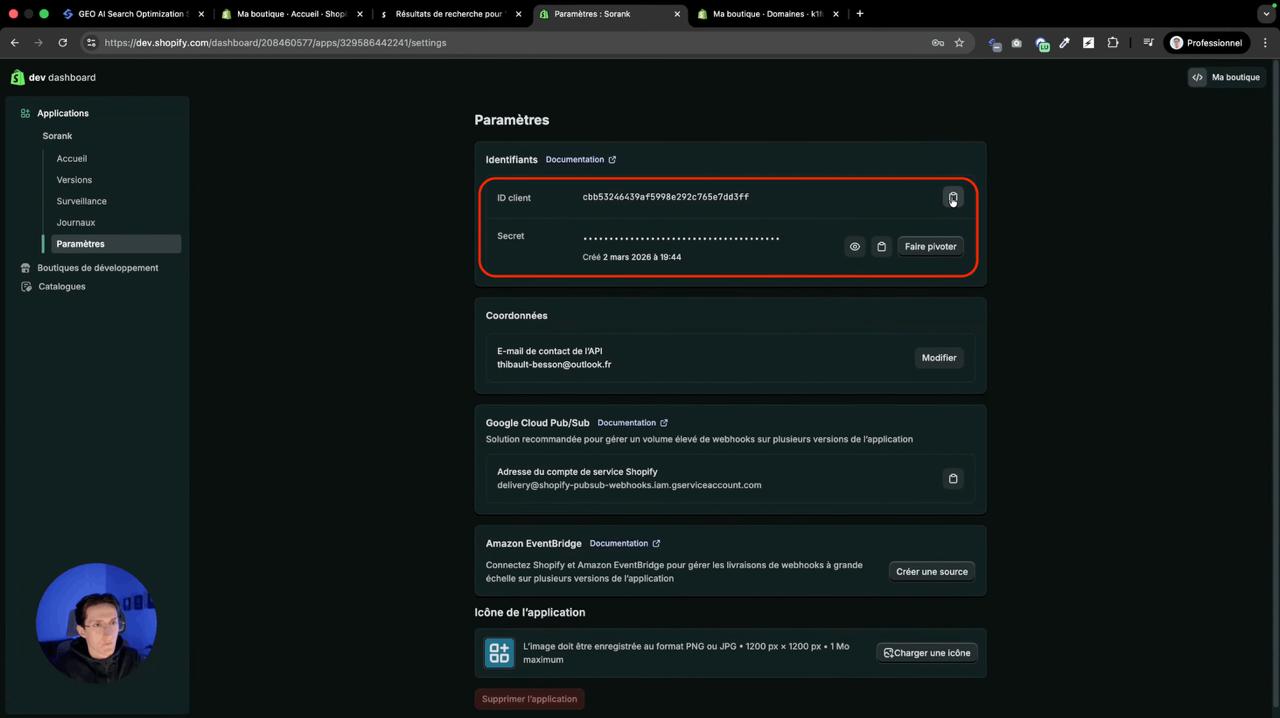Select the Sorank app in sidebar
Image resolution: width=1280 pixels, height=718 pixels.
coord(57,136)
